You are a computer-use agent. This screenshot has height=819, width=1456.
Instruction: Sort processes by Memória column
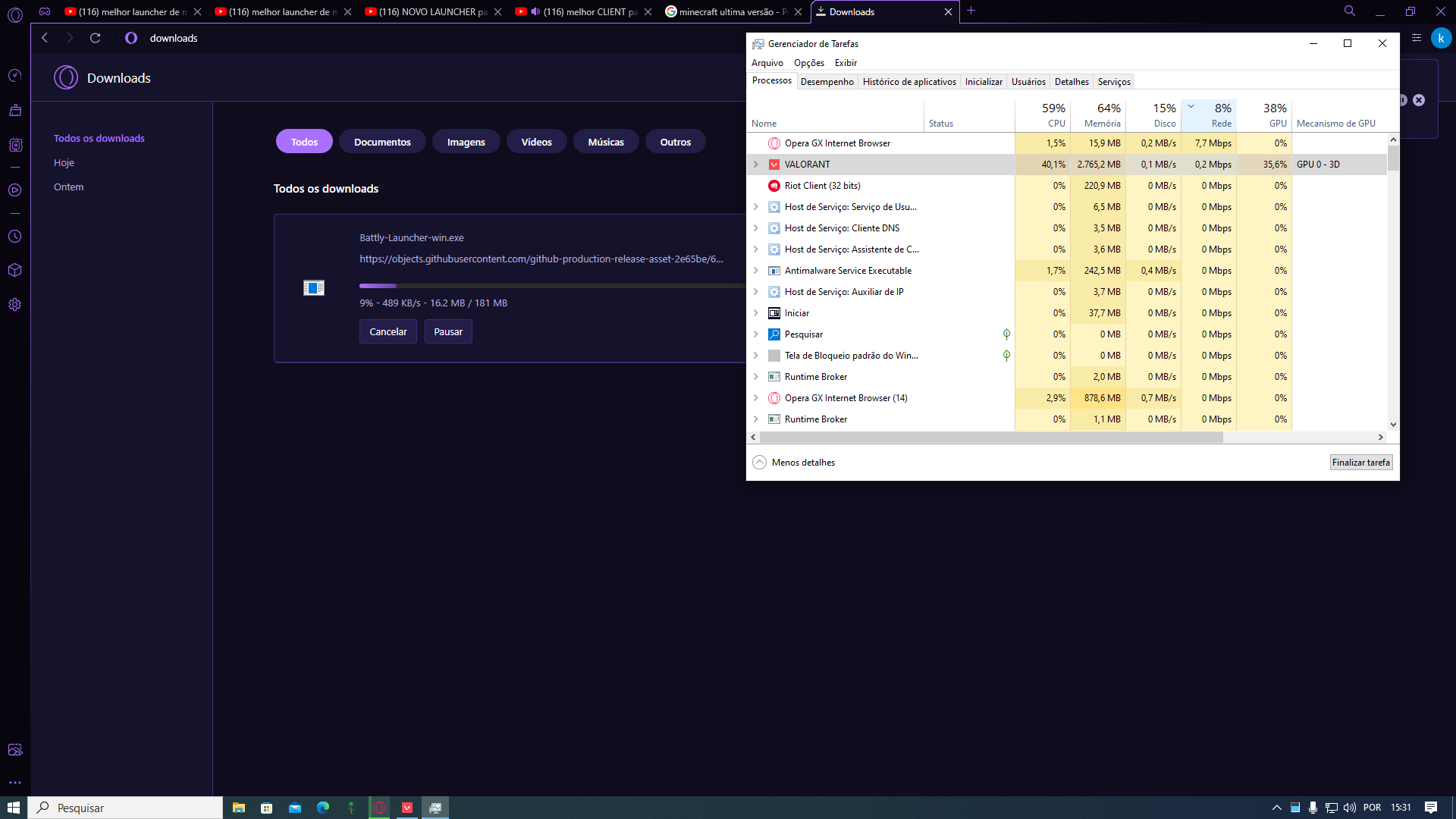[x=1098, y=115]
